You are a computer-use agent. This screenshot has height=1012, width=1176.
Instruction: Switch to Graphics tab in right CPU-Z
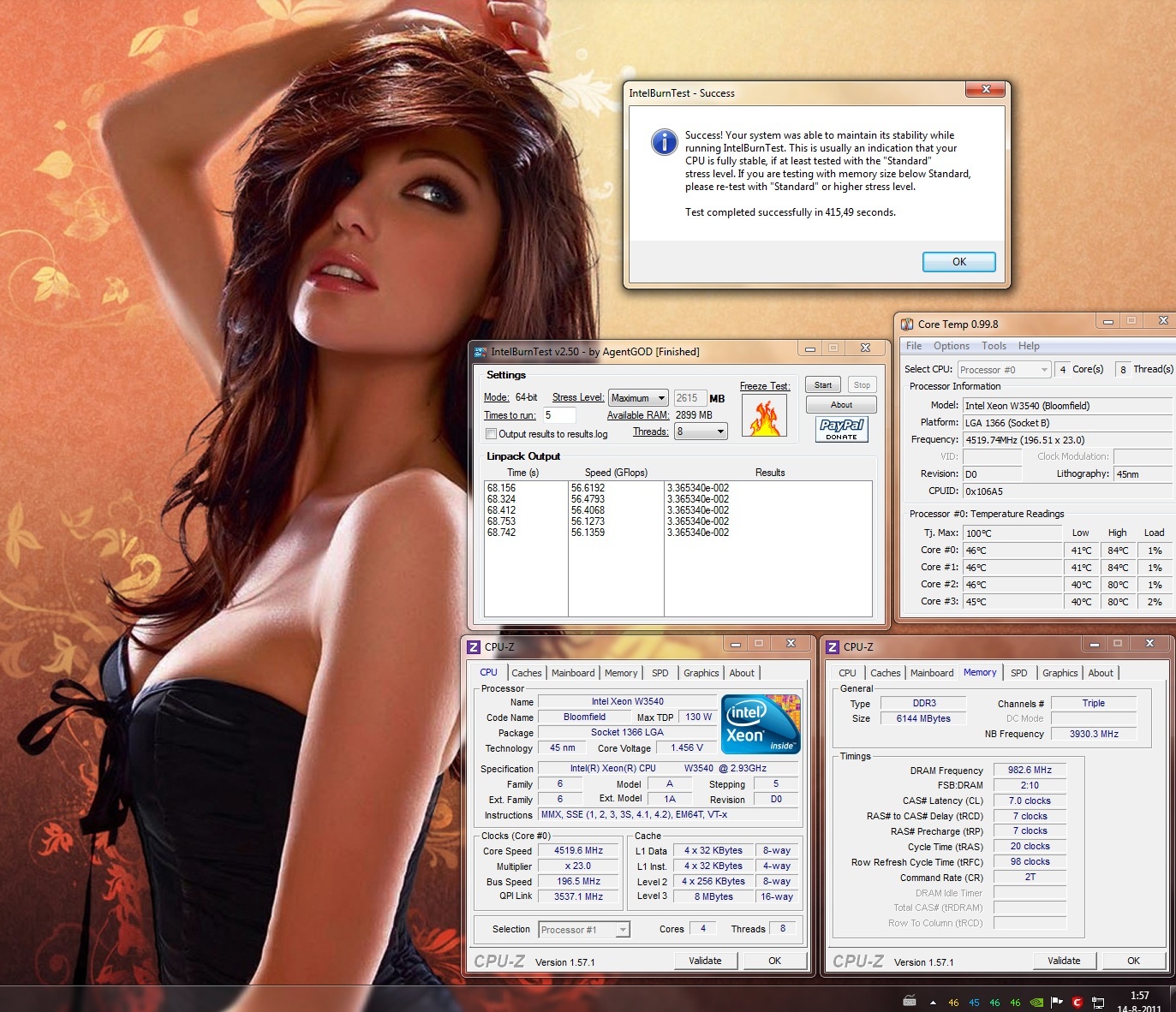click(x=1060, y=673)
